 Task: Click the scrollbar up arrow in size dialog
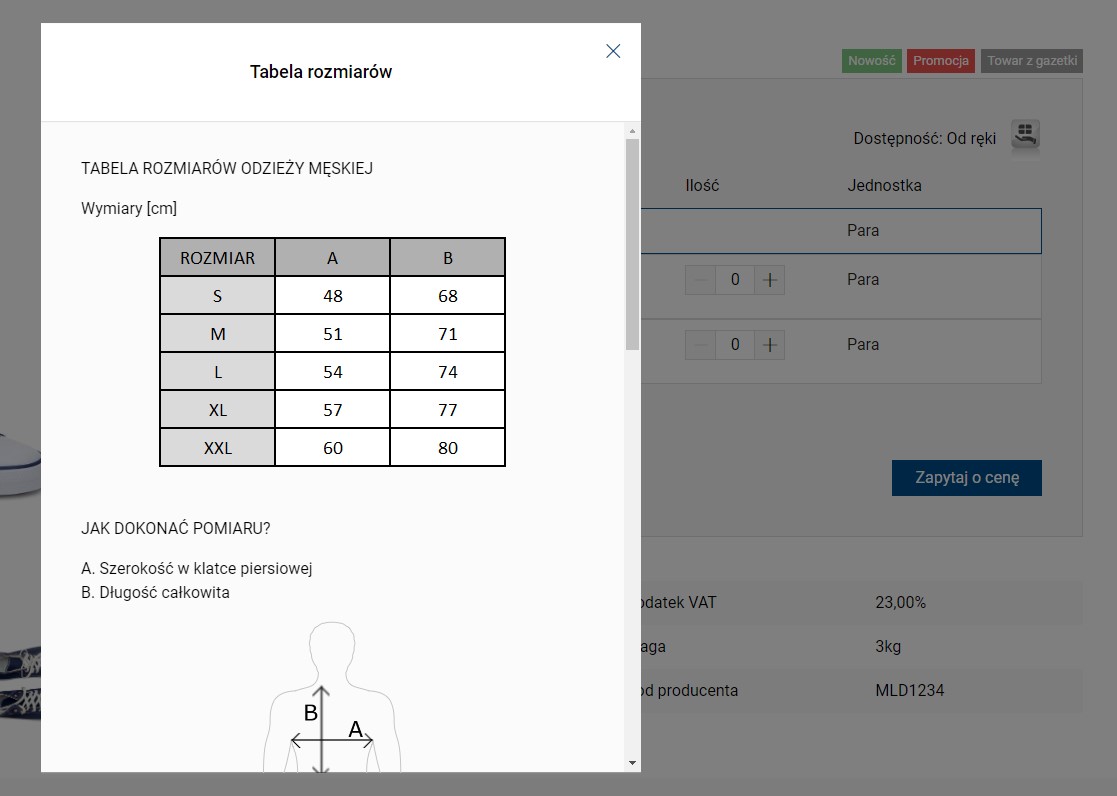click(x=632, y=131)
